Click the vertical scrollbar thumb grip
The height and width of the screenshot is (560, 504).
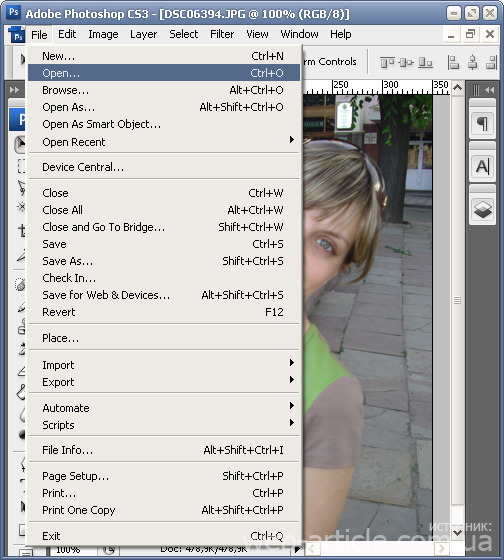click(x=458, y=300)
